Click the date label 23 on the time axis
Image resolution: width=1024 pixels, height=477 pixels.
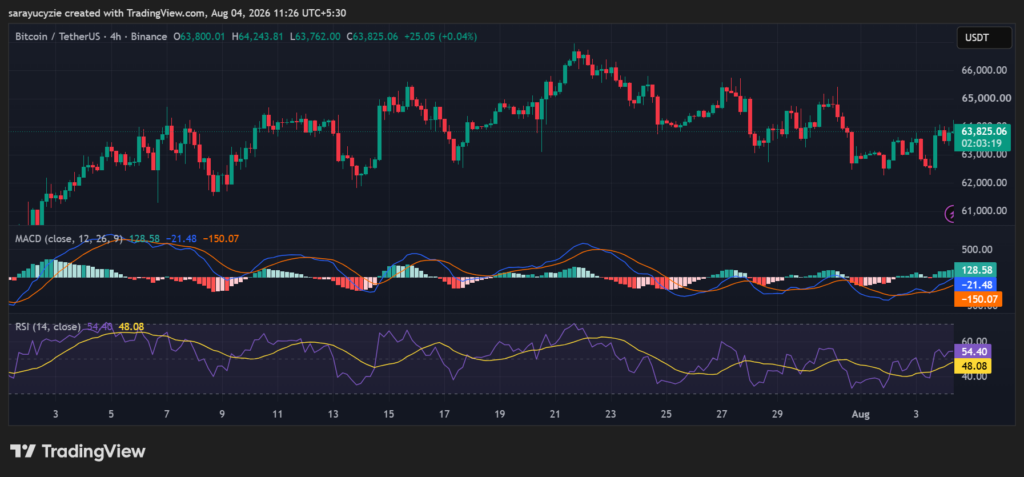click(x=611, y=414)
